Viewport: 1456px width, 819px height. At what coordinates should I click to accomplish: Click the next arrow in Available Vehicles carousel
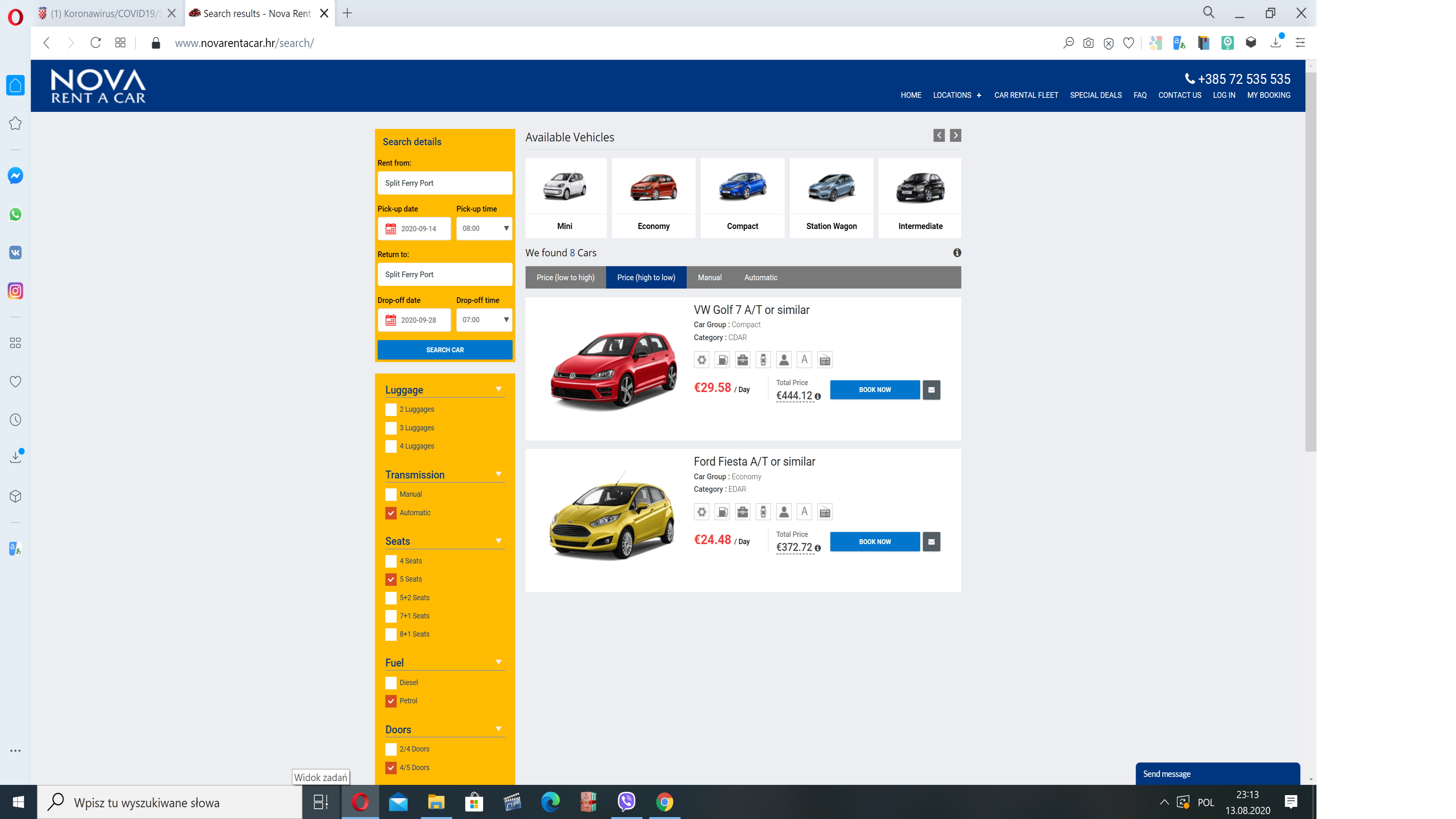(x=955, y=136)
